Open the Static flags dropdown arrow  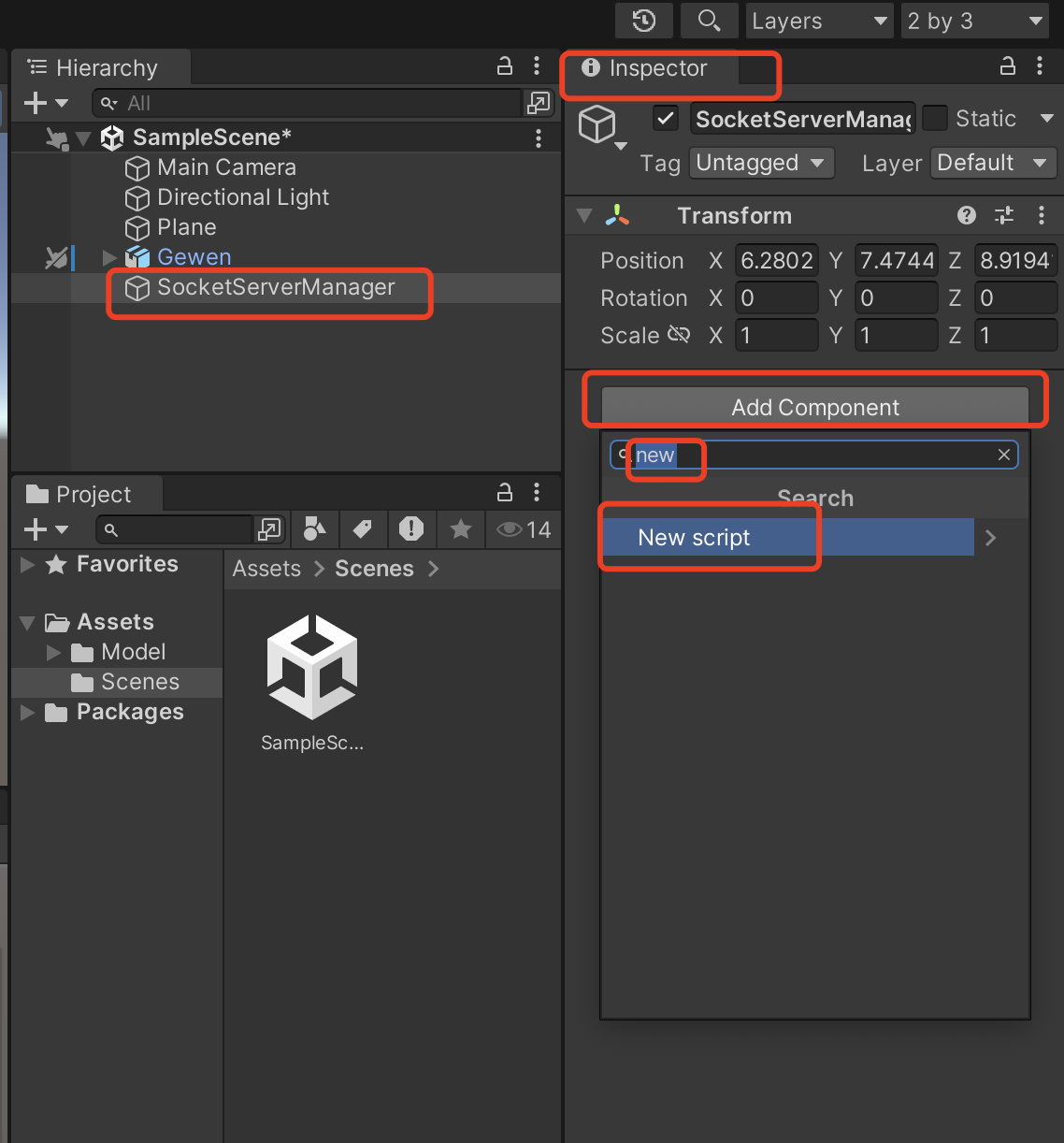[1046, 119]
